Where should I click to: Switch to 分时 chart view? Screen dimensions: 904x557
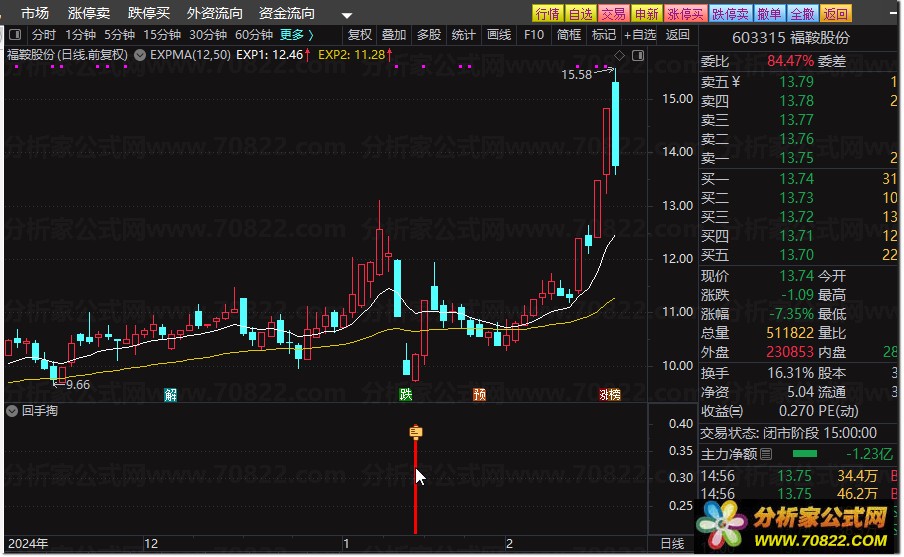[43, 35]
